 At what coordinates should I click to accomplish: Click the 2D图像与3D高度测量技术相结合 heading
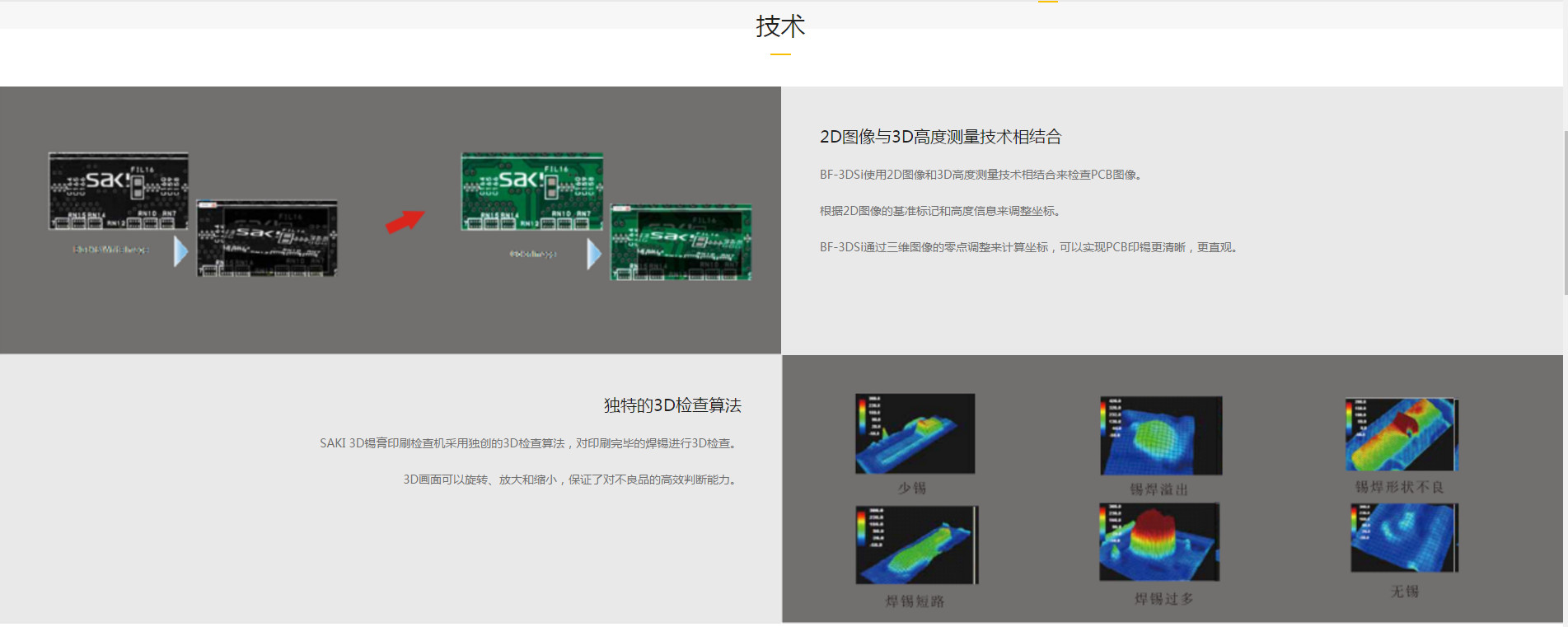click(x=940, y=137)
